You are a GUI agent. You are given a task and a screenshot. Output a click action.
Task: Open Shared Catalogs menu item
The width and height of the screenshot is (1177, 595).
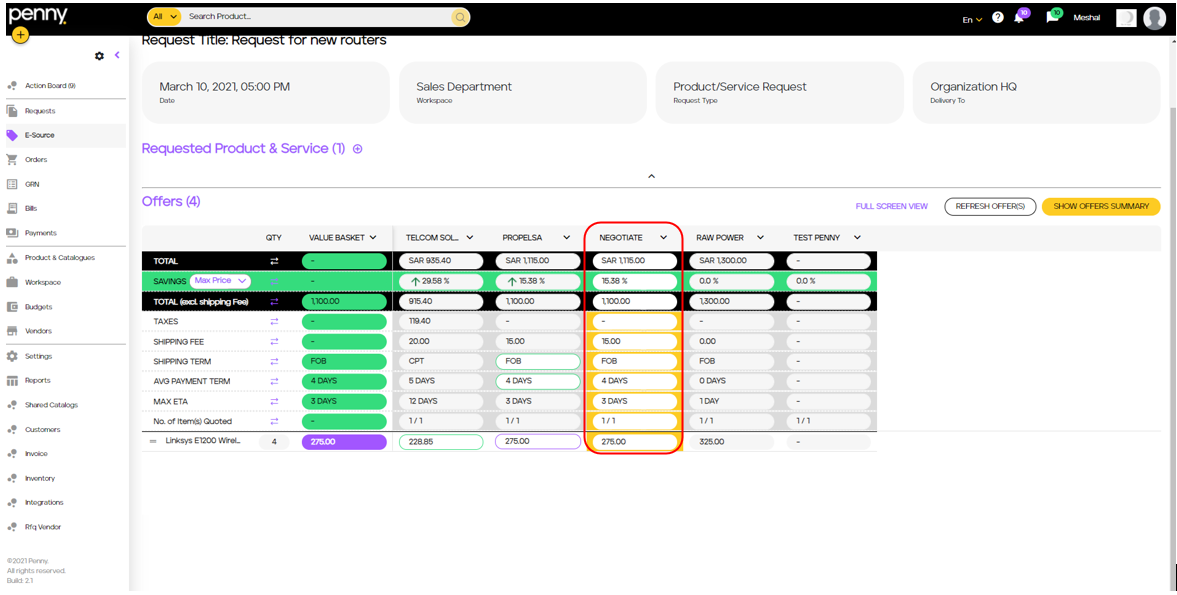51,404
